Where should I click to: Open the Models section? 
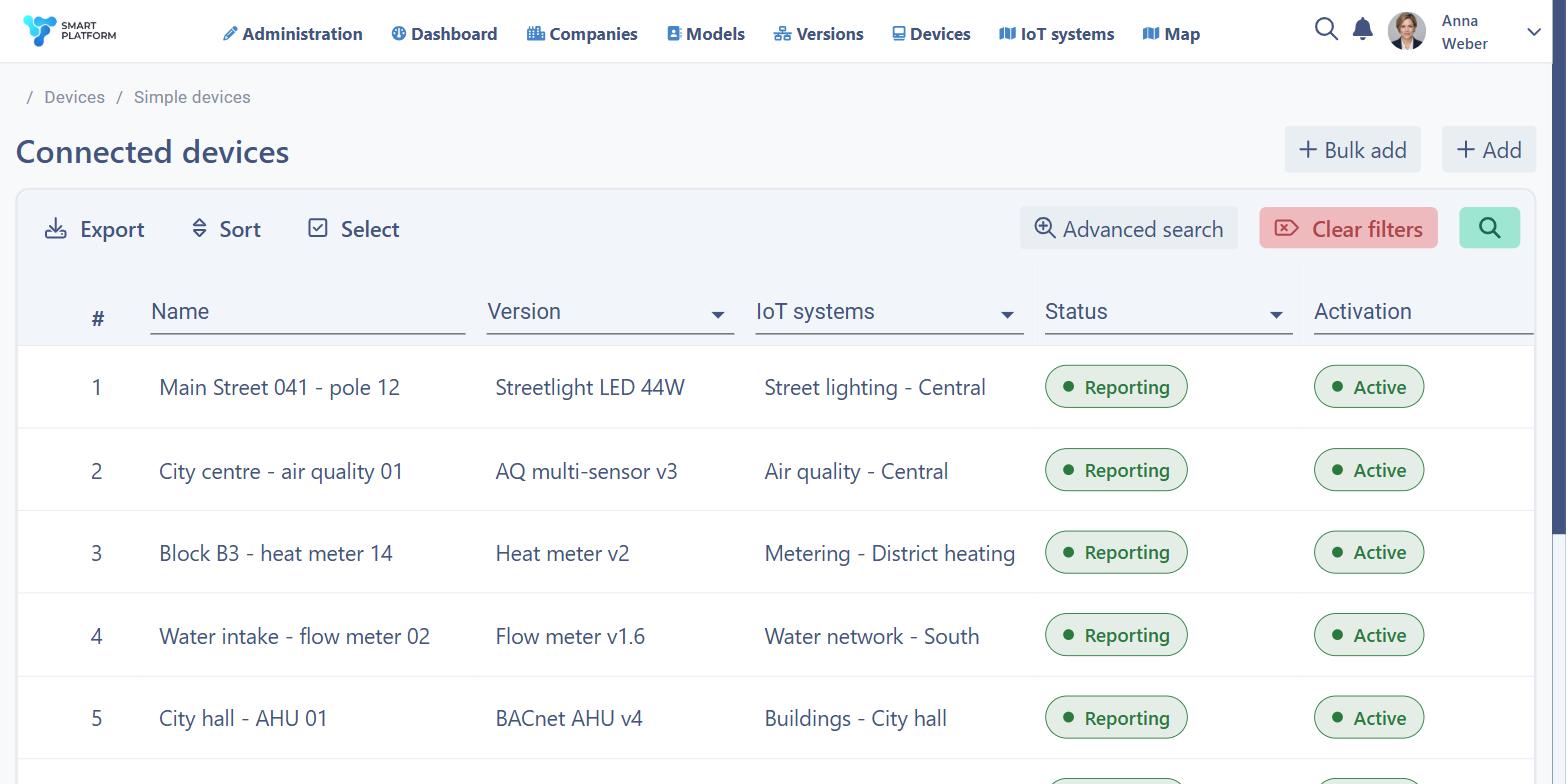coord(706,34)
